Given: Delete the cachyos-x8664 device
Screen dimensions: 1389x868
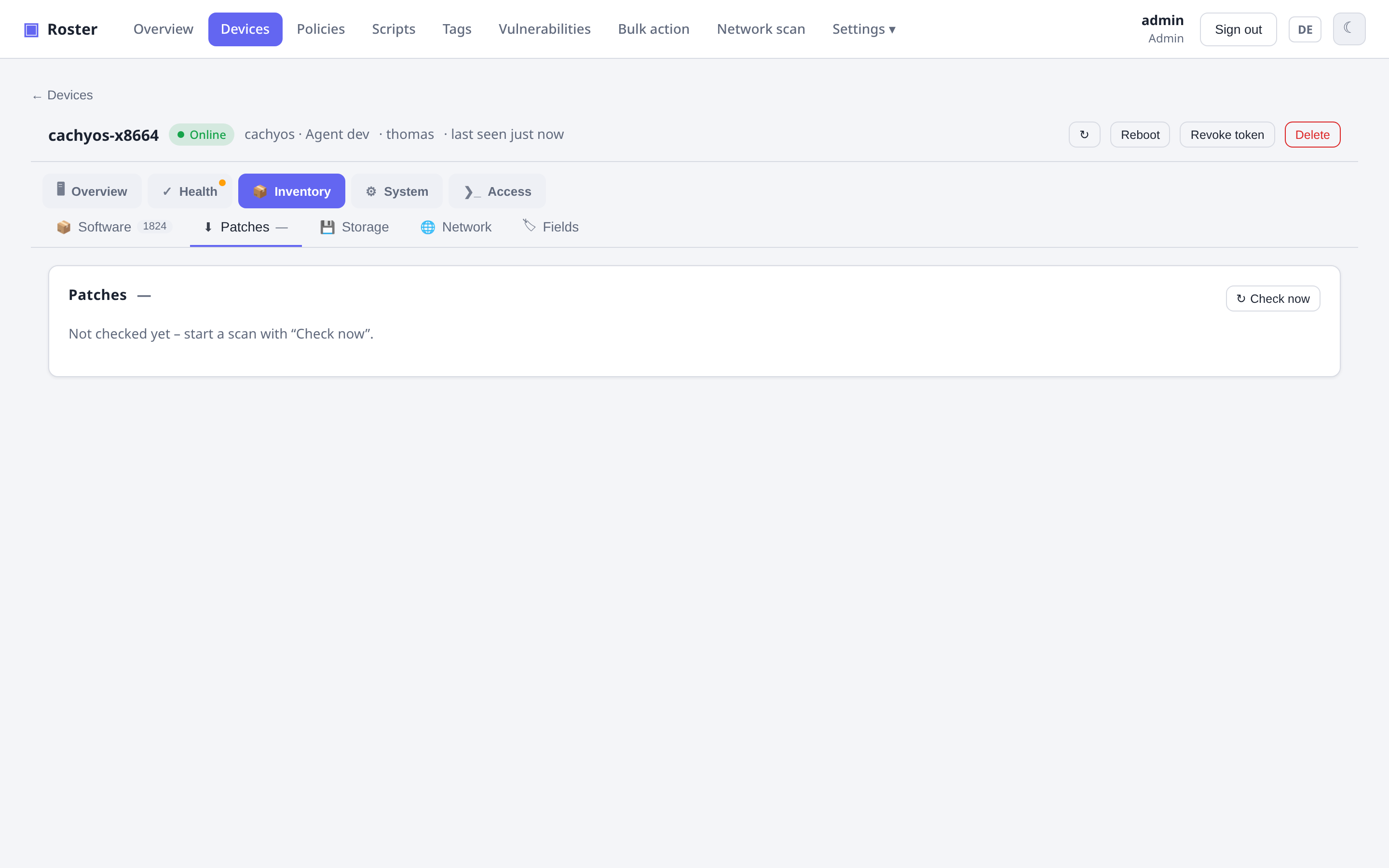Looking at the screenshot, I should click(1312, 135).
